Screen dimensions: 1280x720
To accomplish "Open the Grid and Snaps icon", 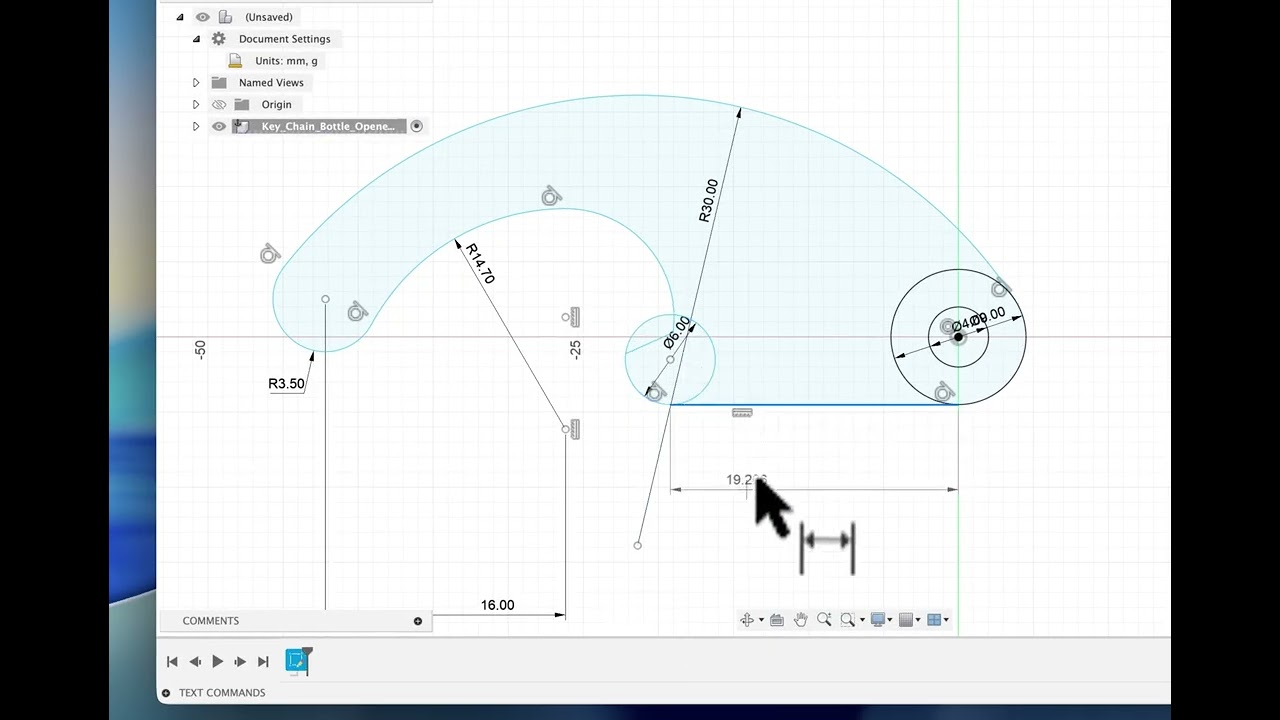I will pos(905,620).
